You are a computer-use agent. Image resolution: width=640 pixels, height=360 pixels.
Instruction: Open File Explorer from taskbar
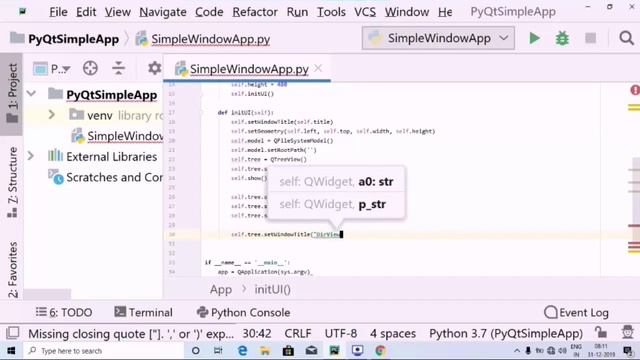pyautogui.click(x=265, y=351)
